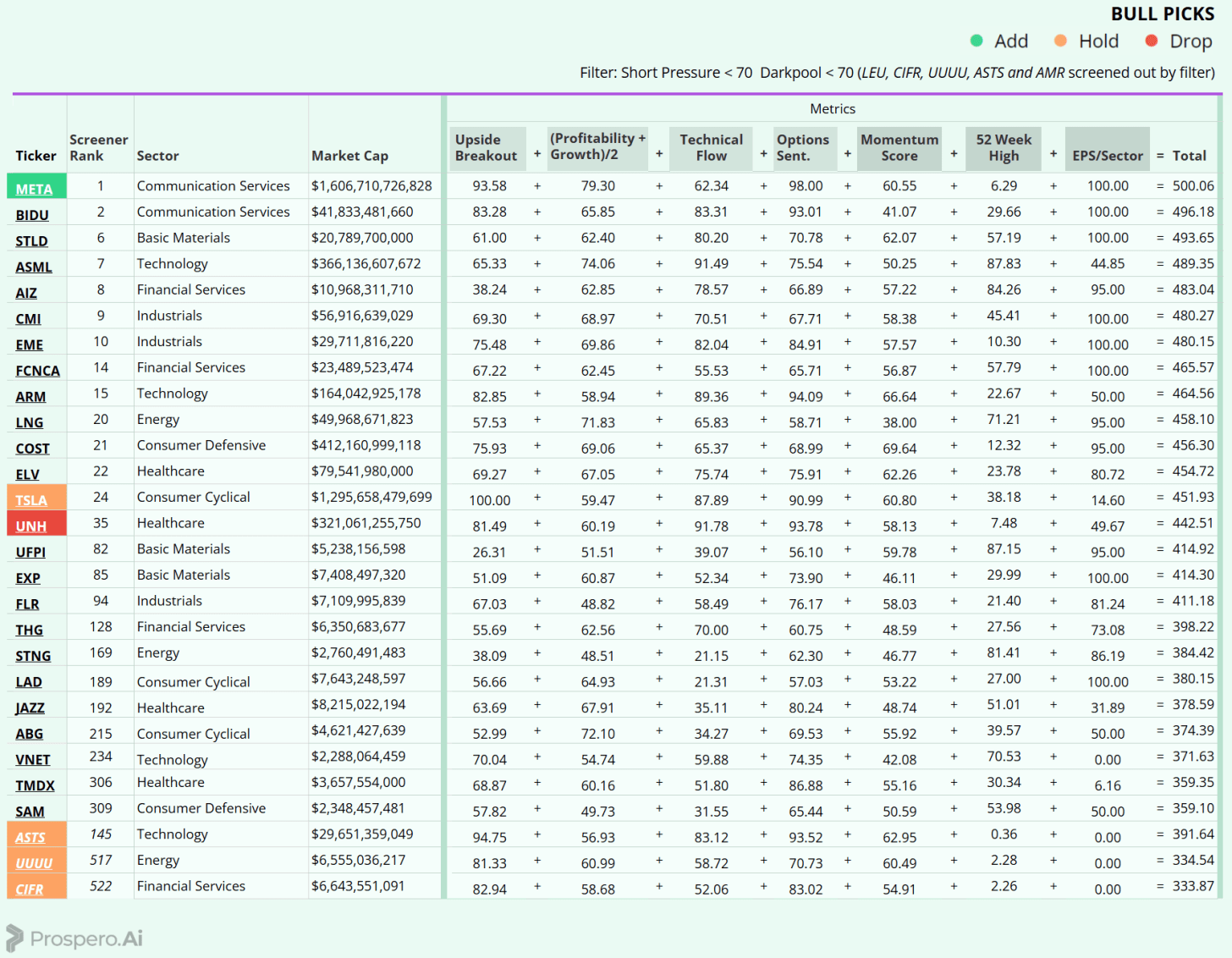Image resolution: width=1232 pixels, height=958 pixels.
Task: Click the Total column header
Action: pos(1189,156)
